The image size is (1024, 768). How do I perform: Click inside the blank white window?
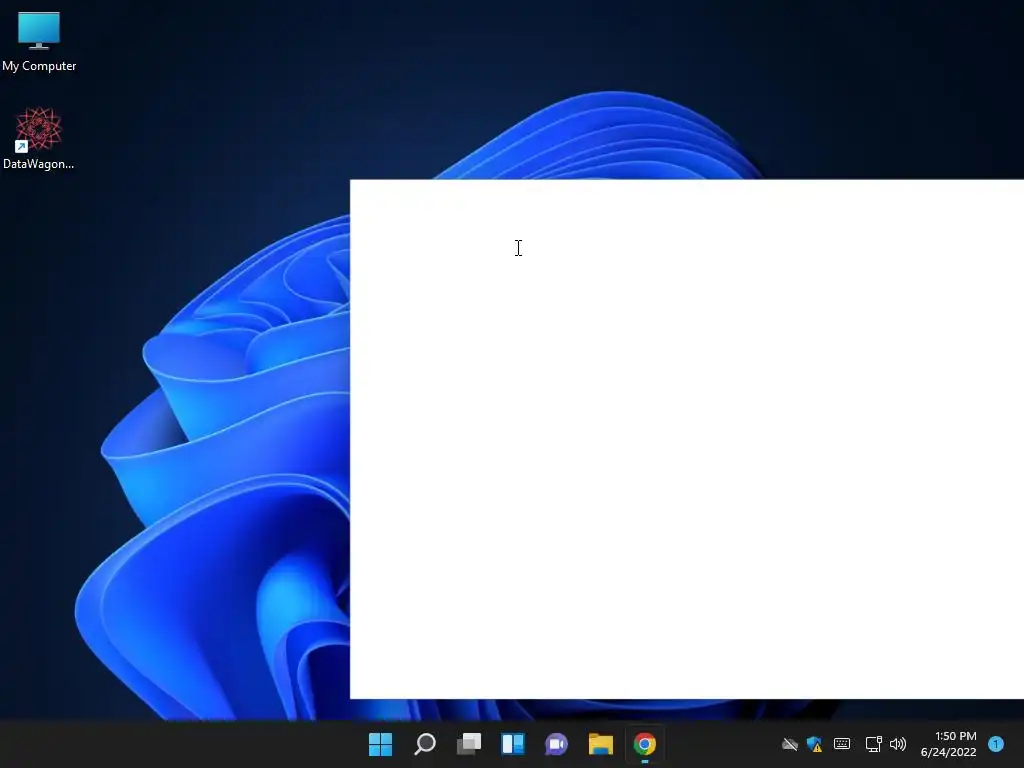(687, 439)
